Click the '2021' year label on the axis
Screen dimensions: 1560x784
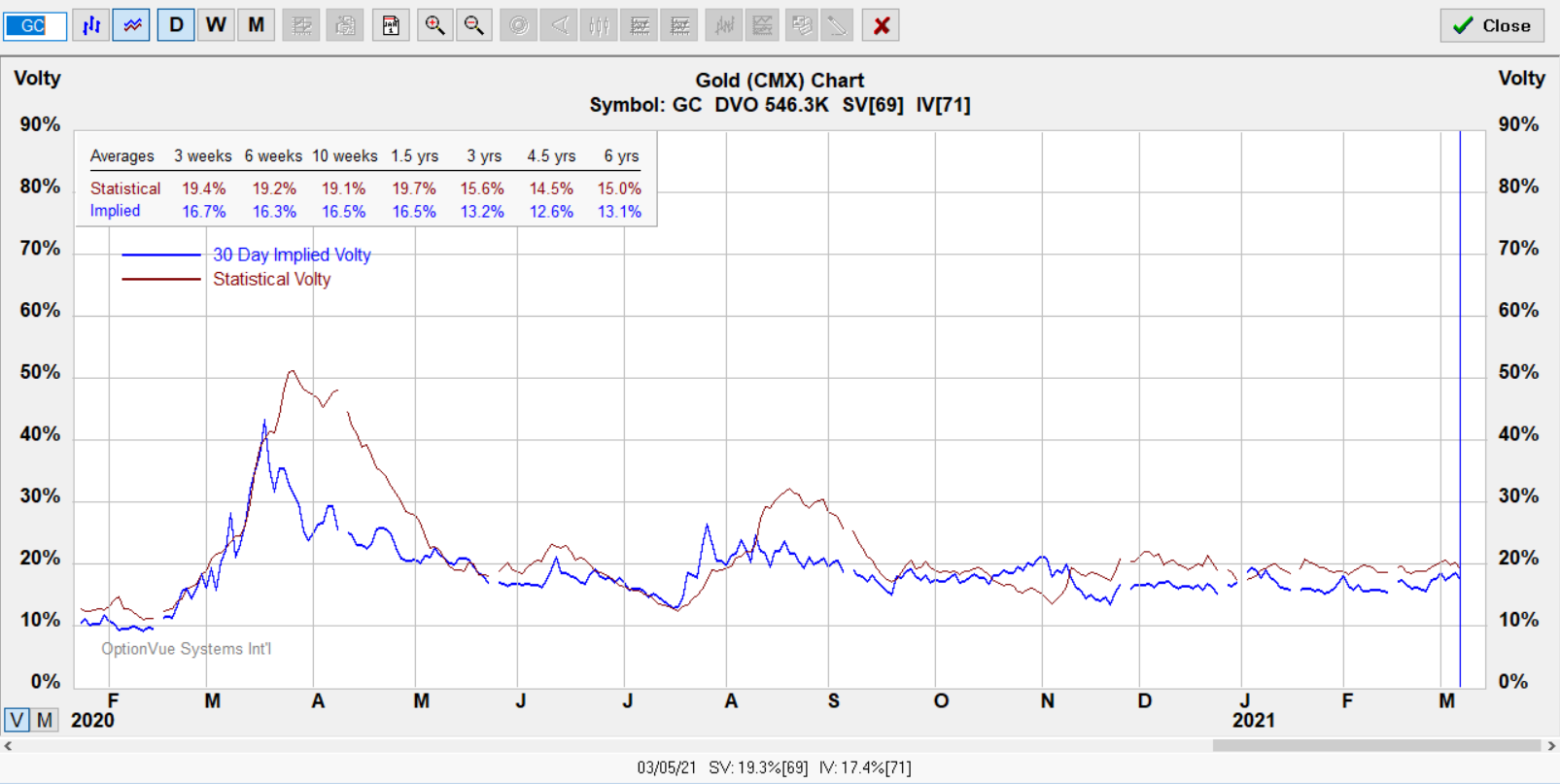click(1254, 721)
